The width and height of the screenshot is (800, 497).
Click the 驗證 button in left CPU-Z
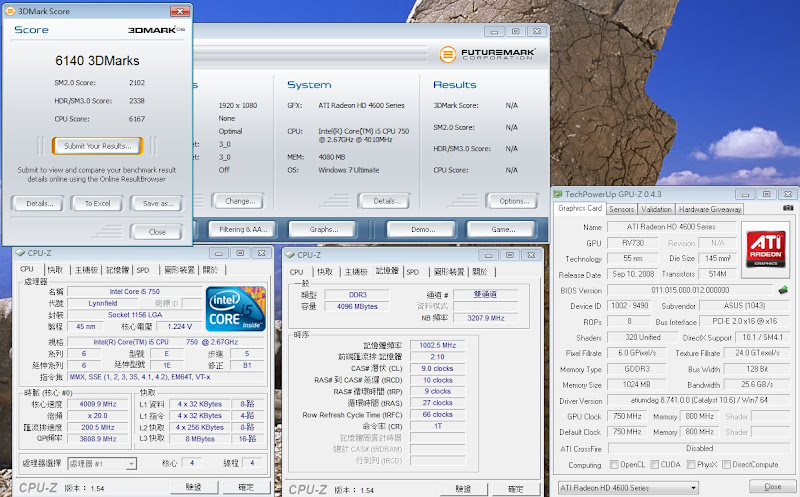tap(193, 487)
